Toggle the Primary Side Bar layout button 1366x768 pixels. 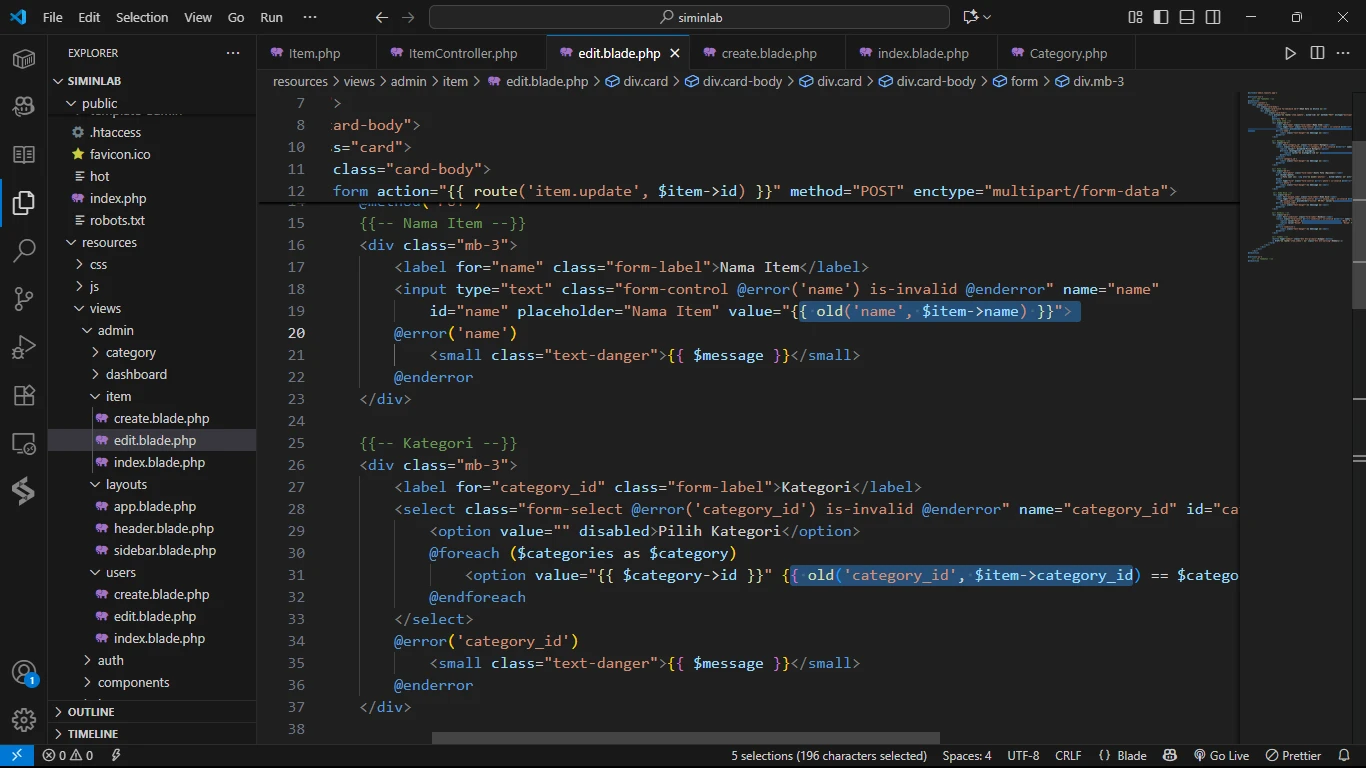coord(1161,17)
